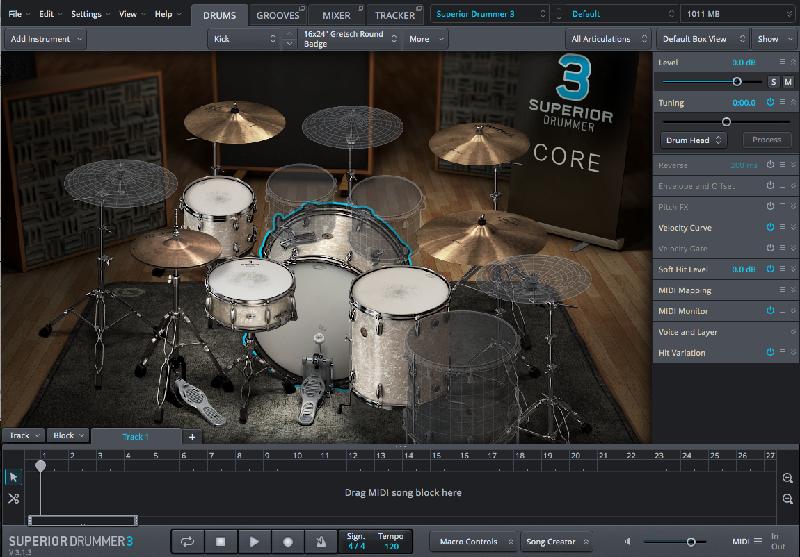Open the MIDI Mapping menu icon
Viewport: 800px width, 557px height.
(x=782, y=290)
